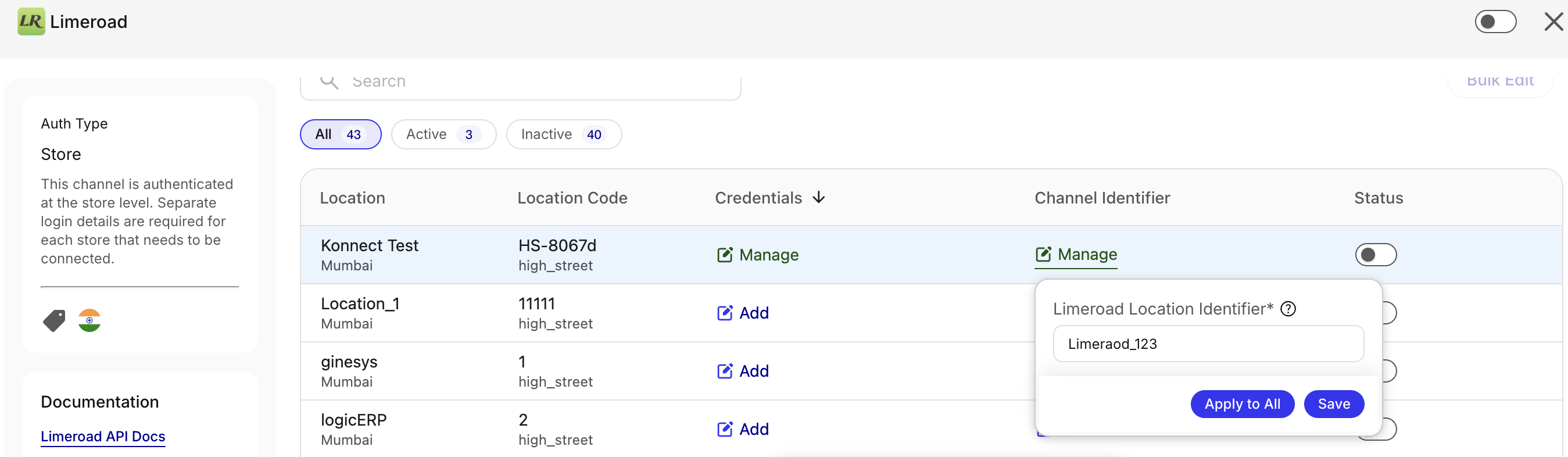Click the Status column header

click(1378, 198)
